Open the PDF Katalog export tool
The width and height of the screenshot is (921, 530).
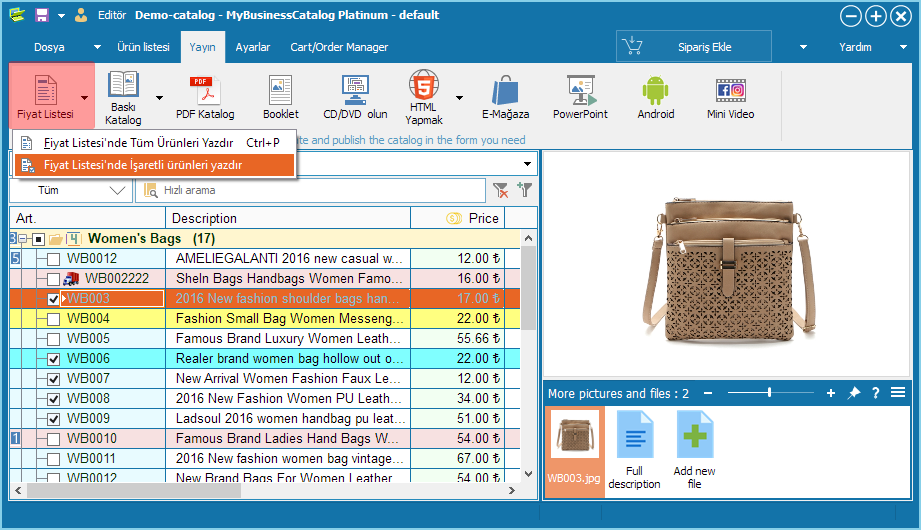[x=205, y=98]
